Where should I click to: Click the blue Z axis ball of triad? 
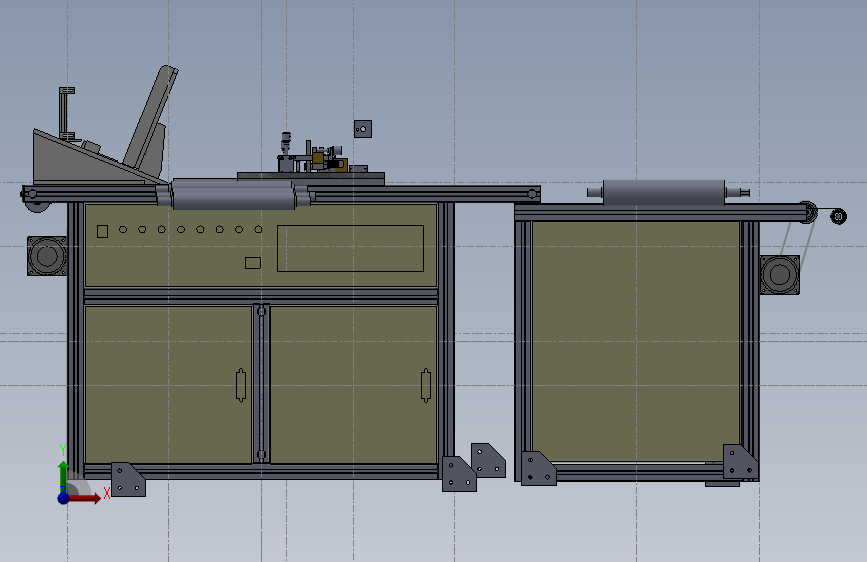pyautogui.click(x=64, y=498)
